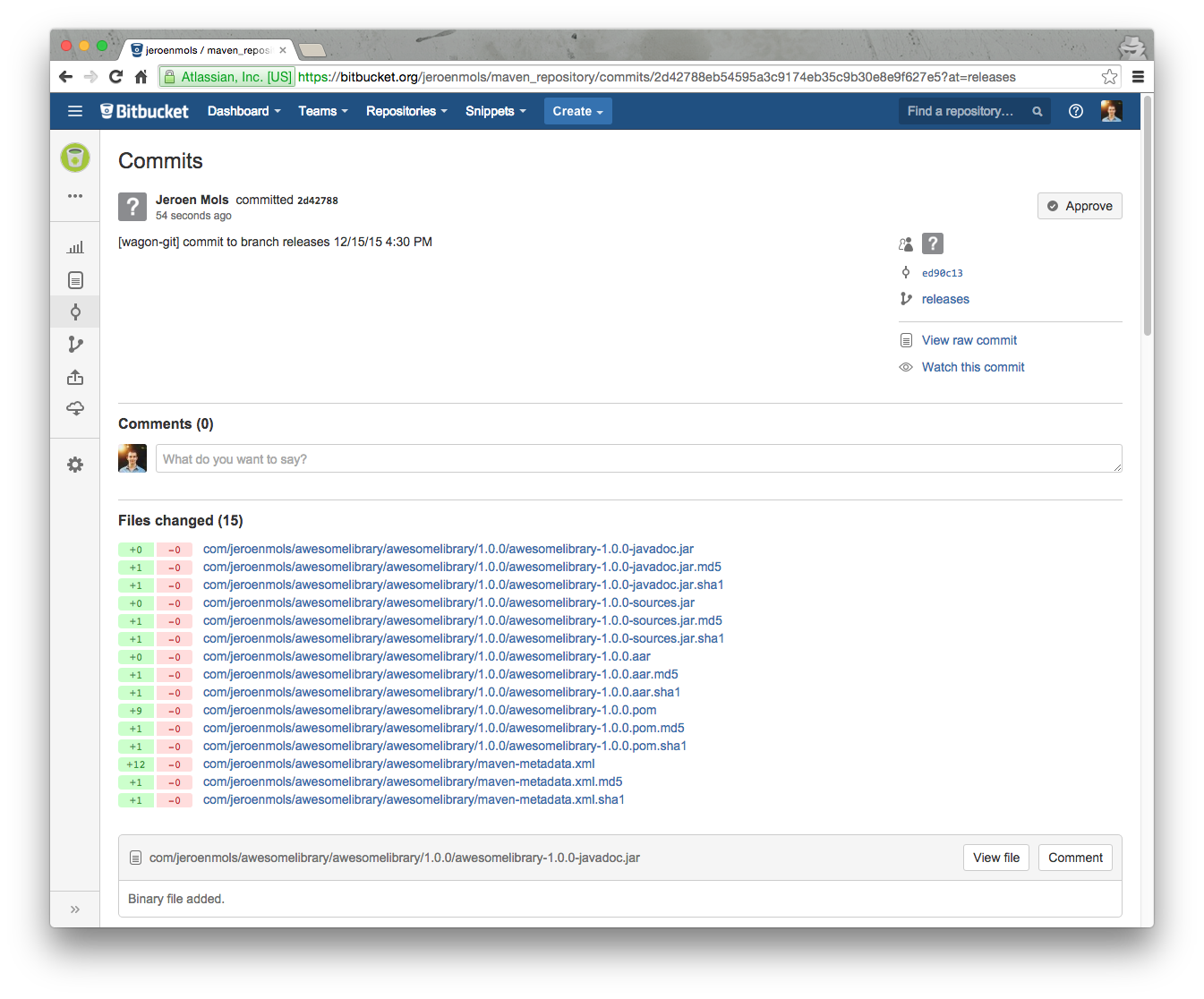This screenshot has width=1204, height=999.
Task: Open the Overview bar chart sidebar icon
Action: [x=75, y=247]
